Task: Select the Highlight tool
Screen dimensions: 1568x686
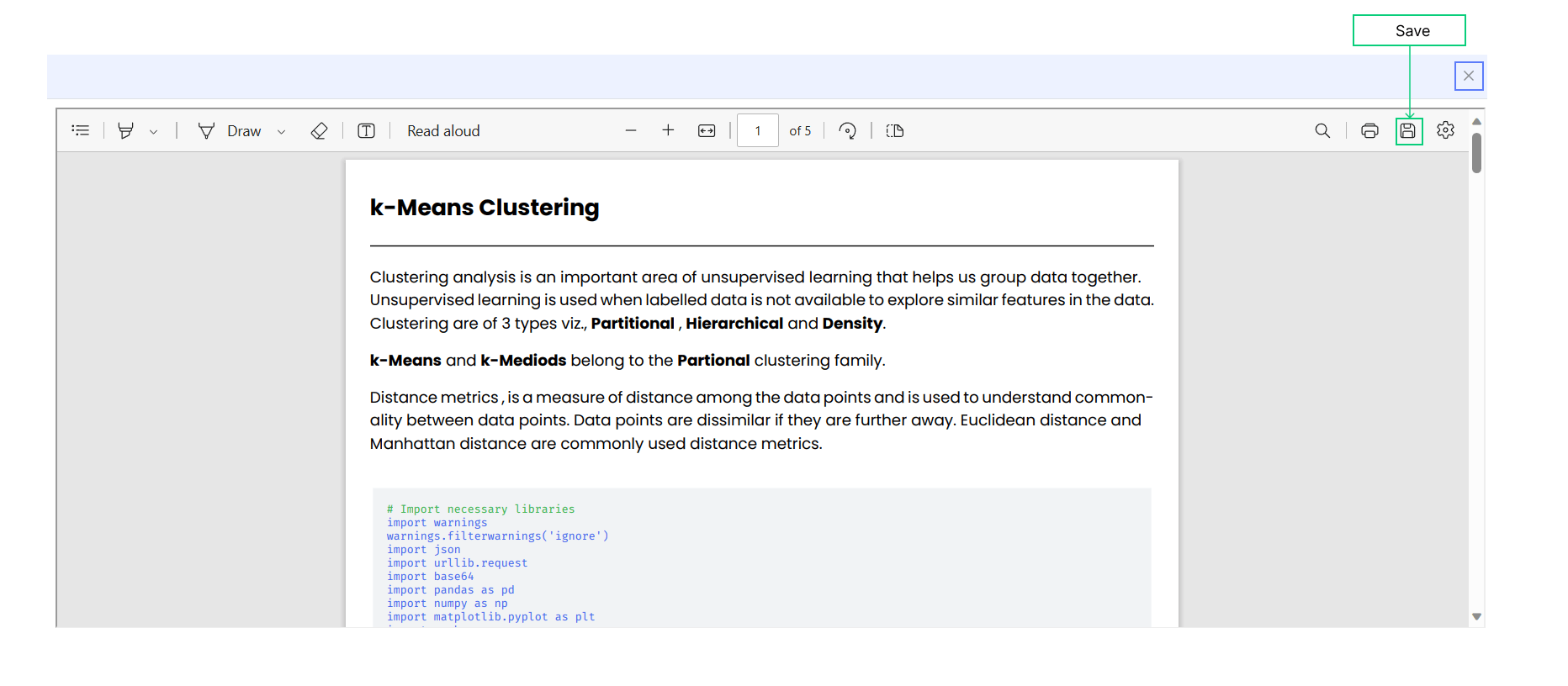Action: click(125, 130)
